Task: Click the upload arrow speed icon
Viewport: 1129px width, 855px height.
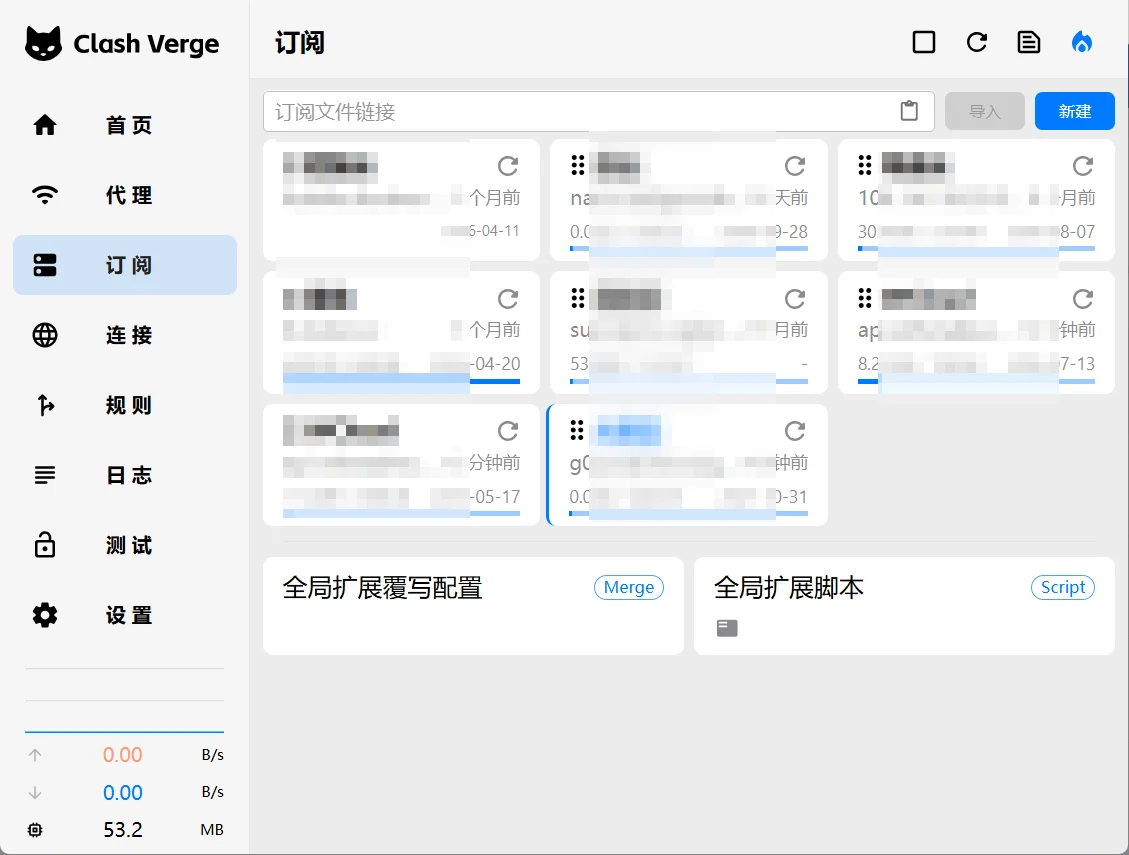Action: 35,755
